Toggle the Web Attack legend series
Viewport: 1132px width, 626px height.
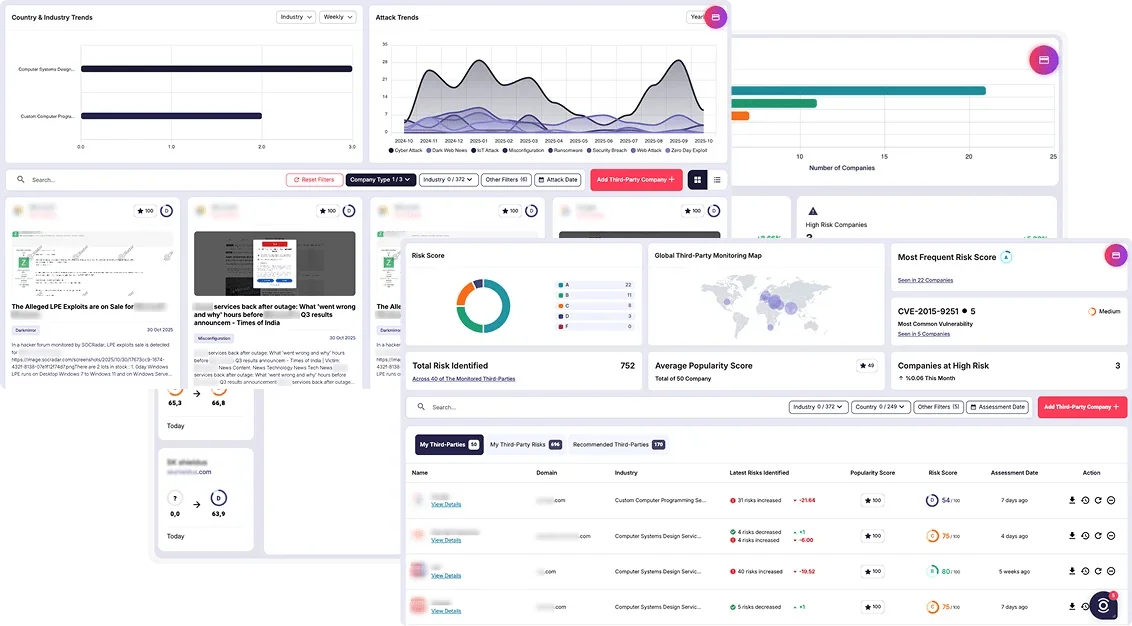pyautogui.click(x=646, y=150)
